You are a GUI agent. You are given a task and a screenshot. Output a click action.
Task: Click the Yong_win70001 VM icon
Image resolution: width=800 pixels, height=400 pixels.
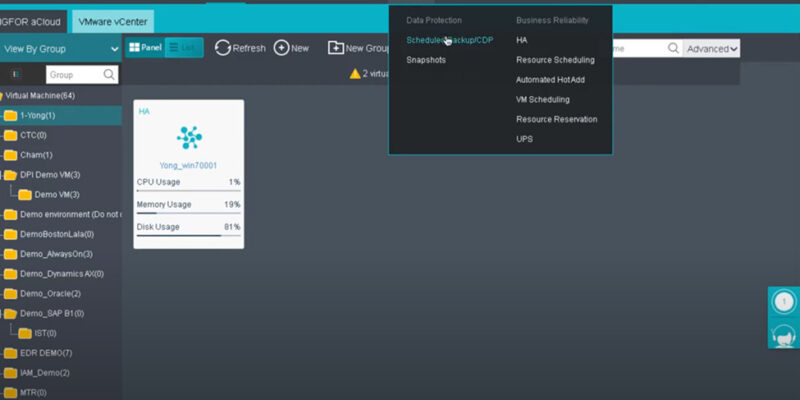189,137
